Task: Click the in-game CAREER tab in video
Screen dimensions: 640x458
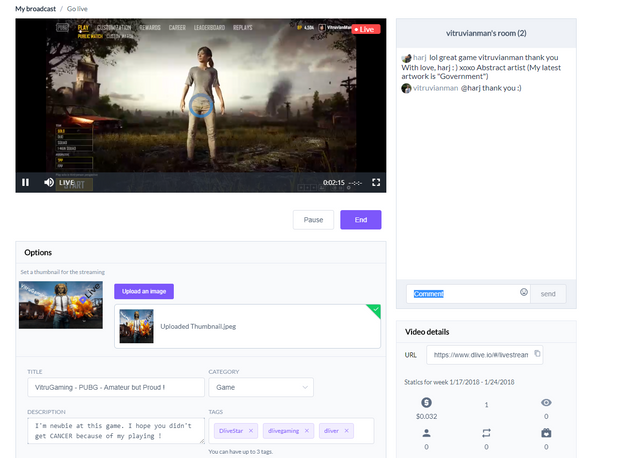Action: click(x=177, y=28)
